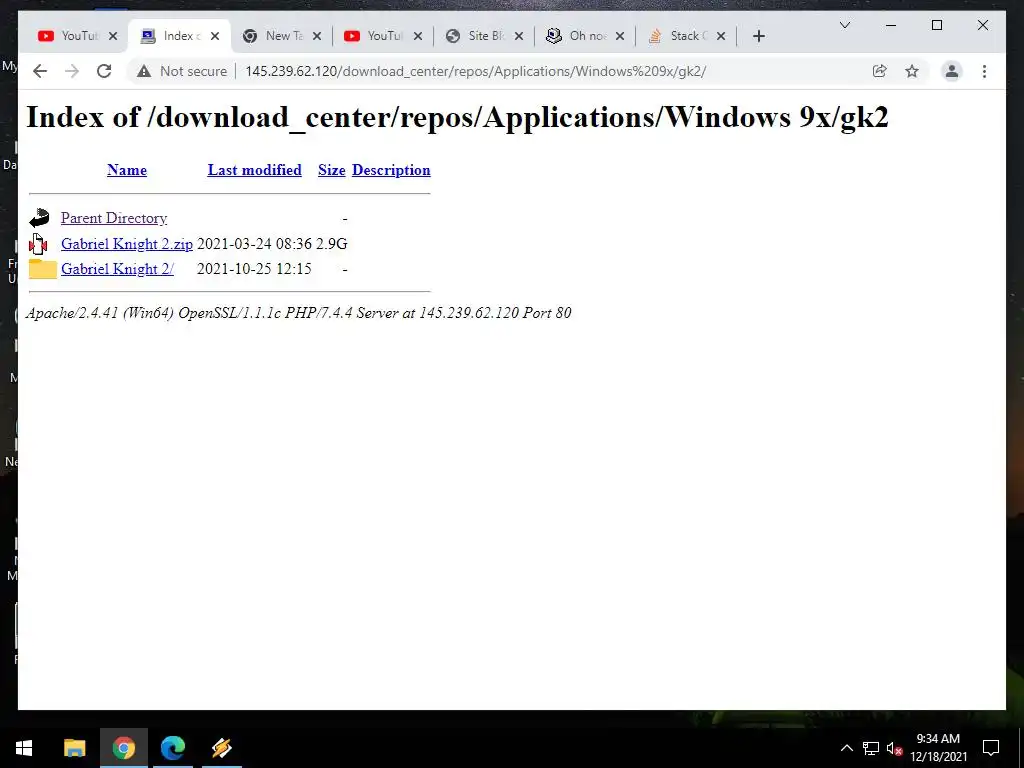
Task: Show hidden system tray icons
Action: [x=846, y=748]
